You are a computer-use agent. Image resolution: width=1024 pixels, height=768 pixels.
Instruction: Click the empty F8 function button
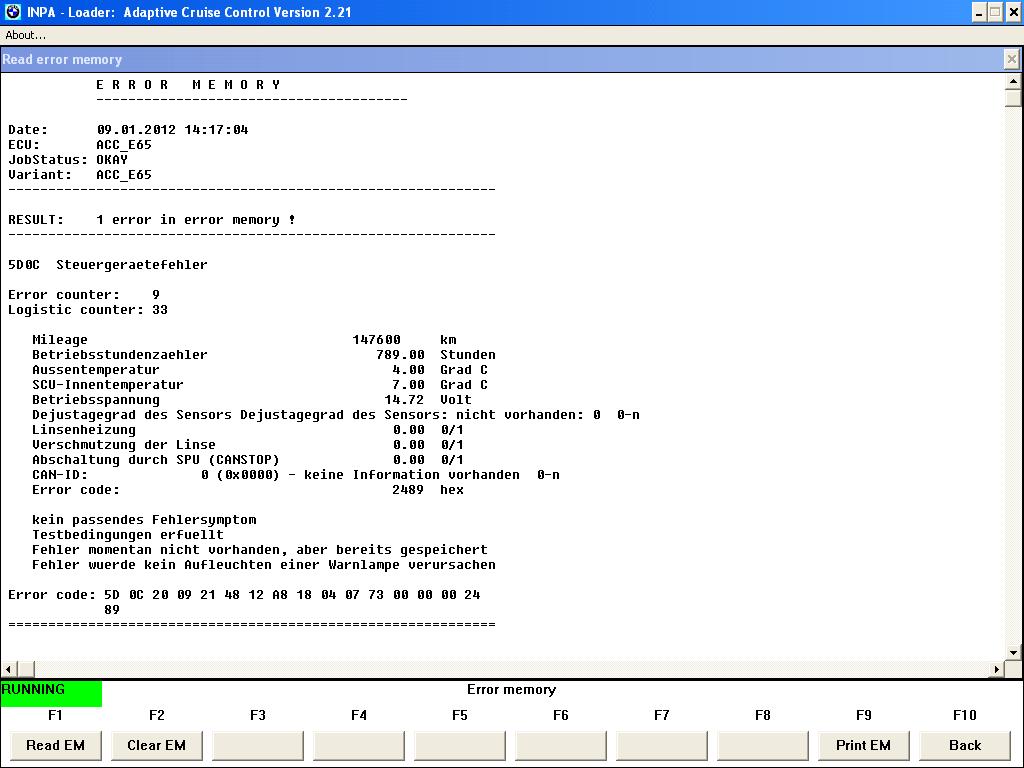tap(763, 745)
